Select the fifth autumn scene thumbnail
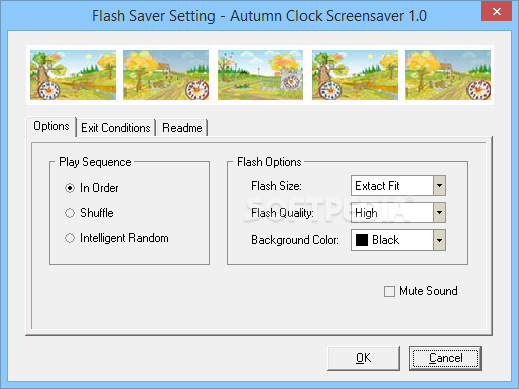 [448, 75]
